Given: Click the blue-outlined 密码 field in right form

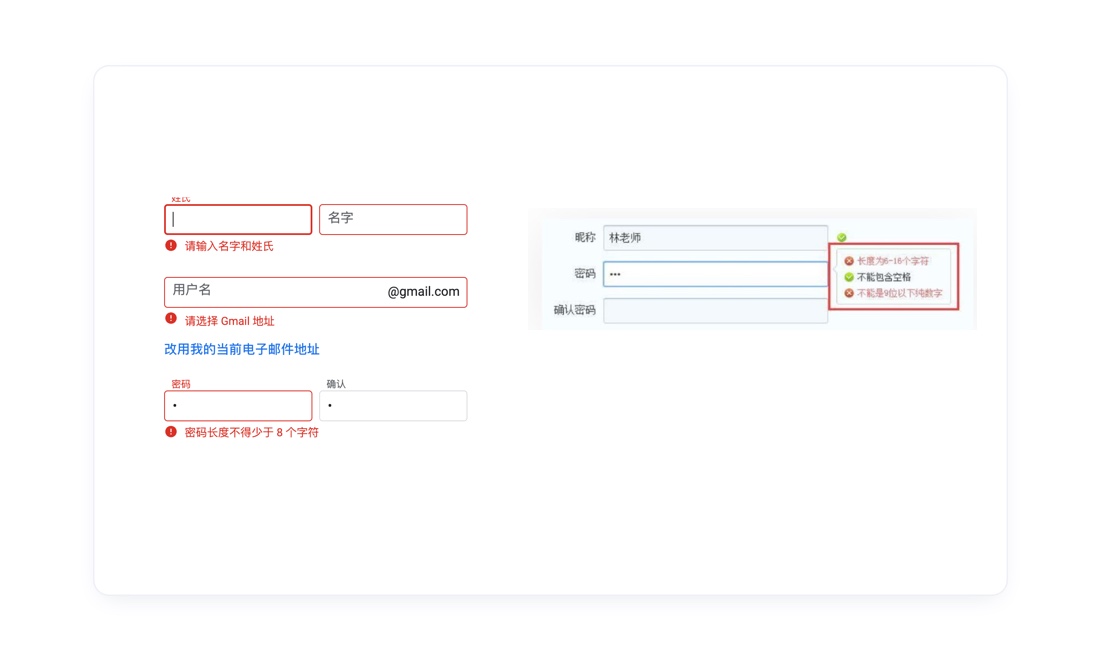Looking at the screenshot, I should (715, 274).
